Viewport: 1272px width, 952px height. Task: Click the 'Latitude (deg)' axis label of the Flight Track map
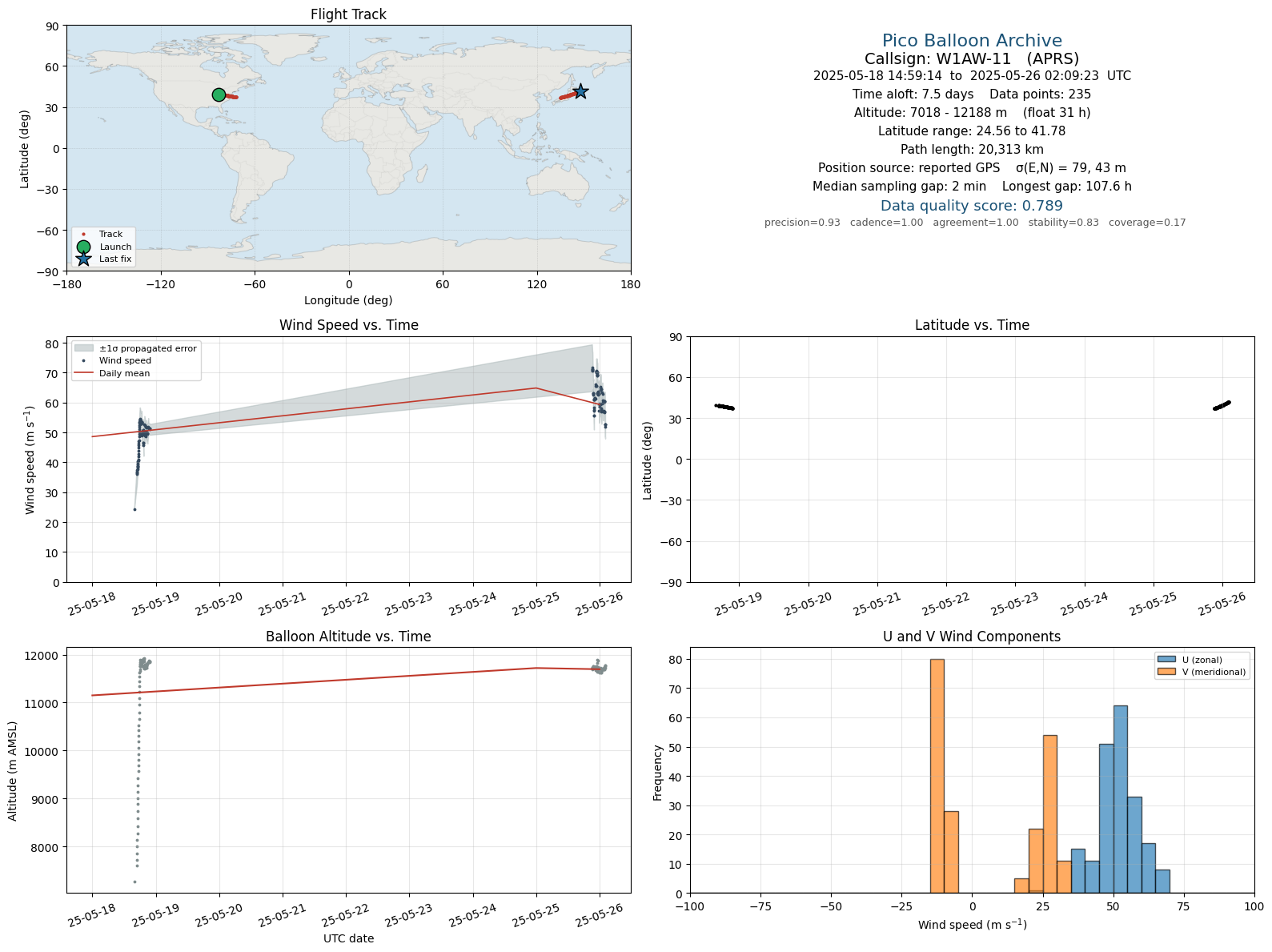click(x=25, y=149)
